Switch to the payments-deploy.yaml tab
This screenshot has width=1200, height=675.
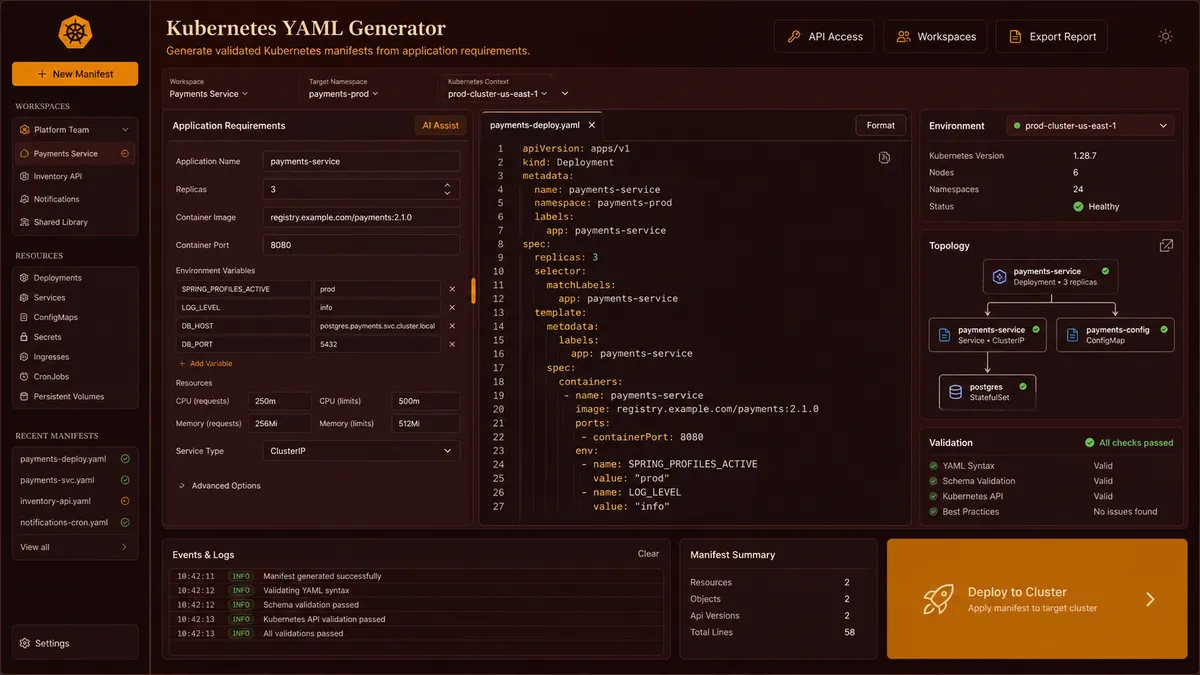point(535,125)
